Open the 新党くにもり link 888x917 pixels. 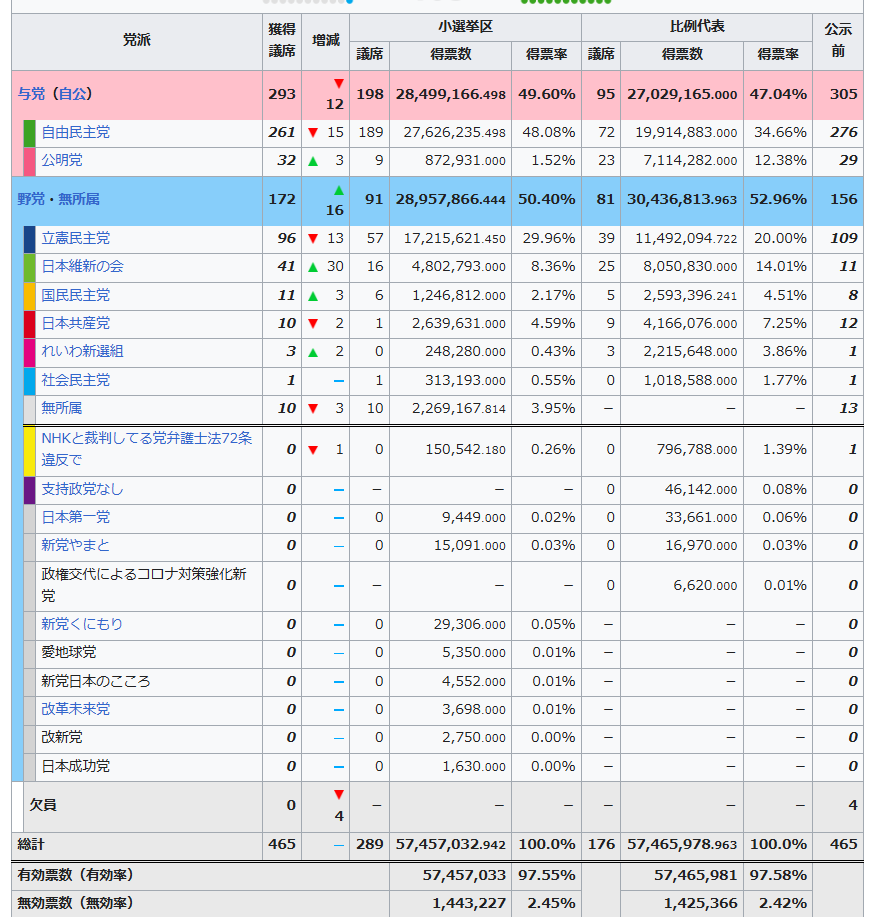[x=82, y=625]
